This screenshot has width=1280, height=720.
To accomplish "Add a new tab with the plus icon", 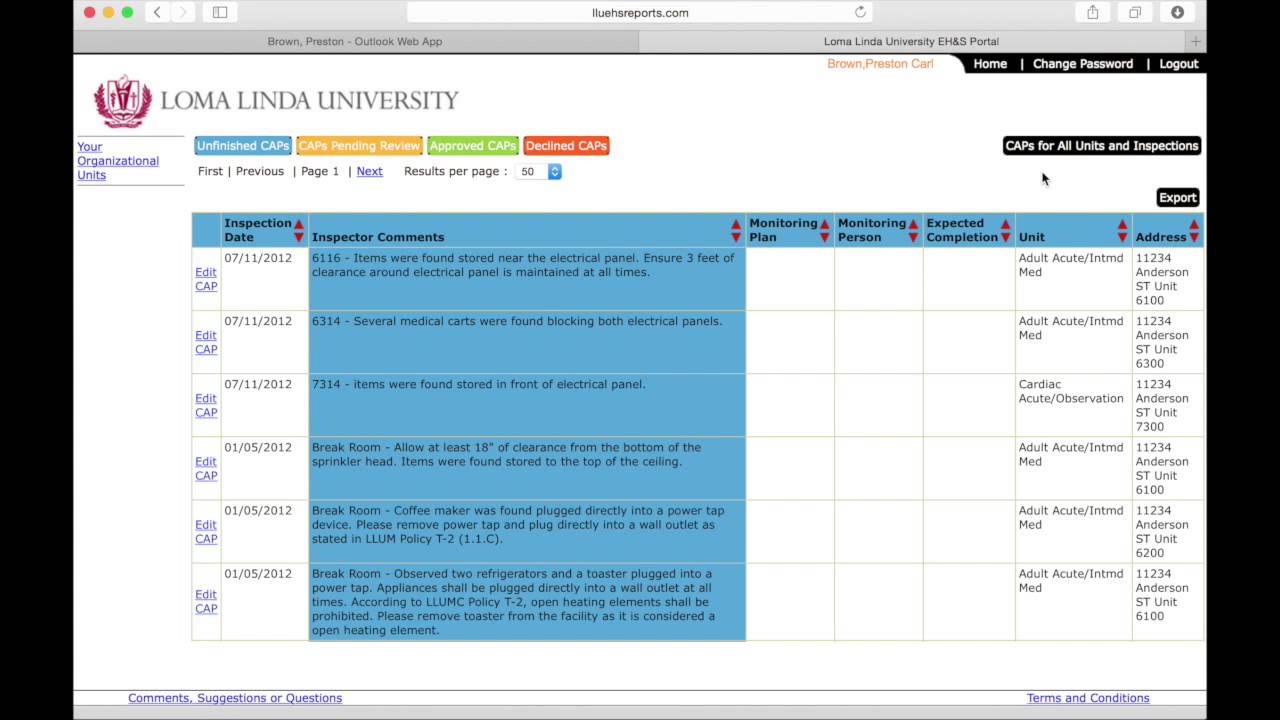I will [1195, 41].
